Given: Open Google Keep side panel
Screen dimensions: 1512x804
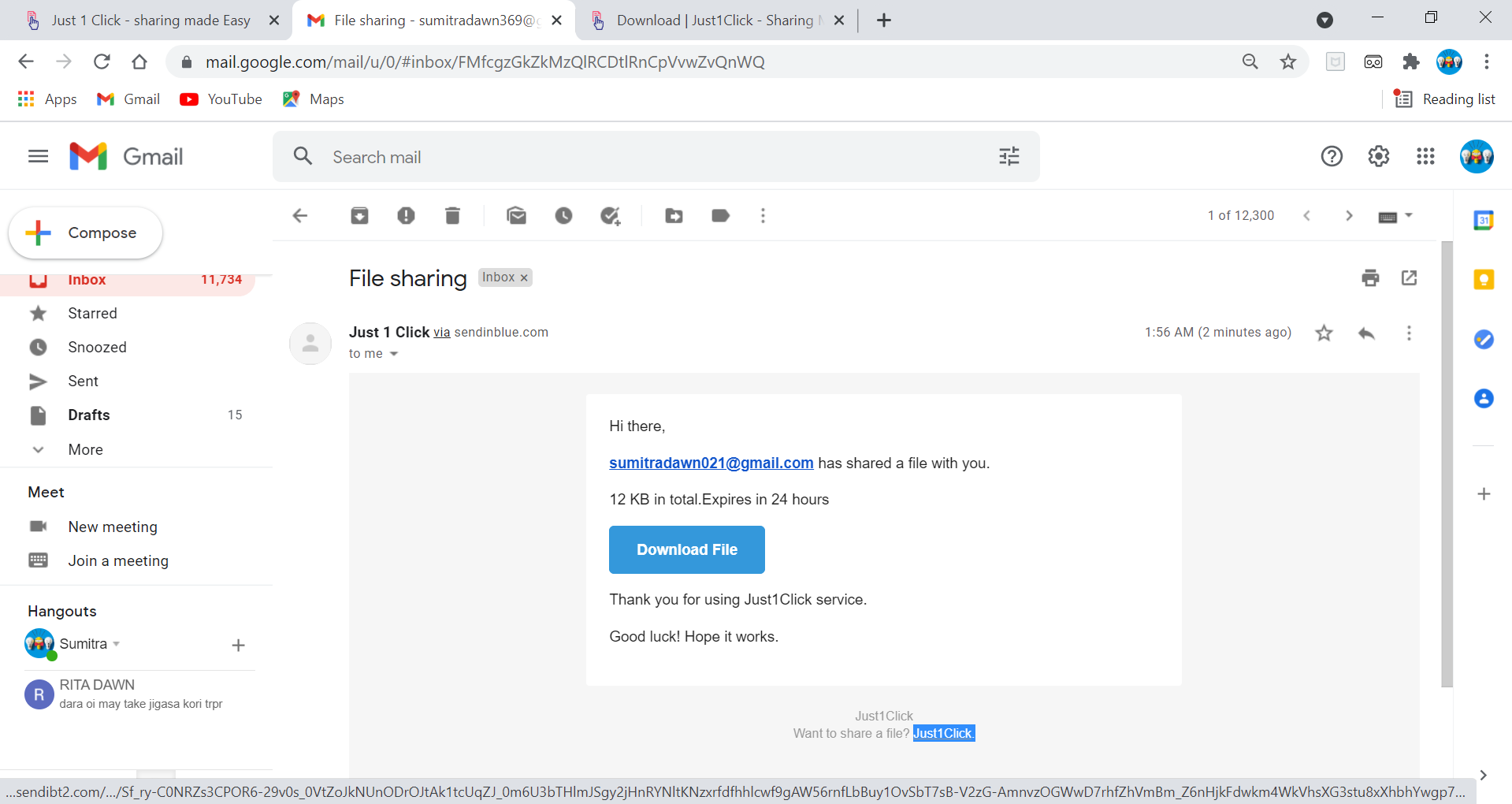Looking at the screenshot, I should point(1484,279).
